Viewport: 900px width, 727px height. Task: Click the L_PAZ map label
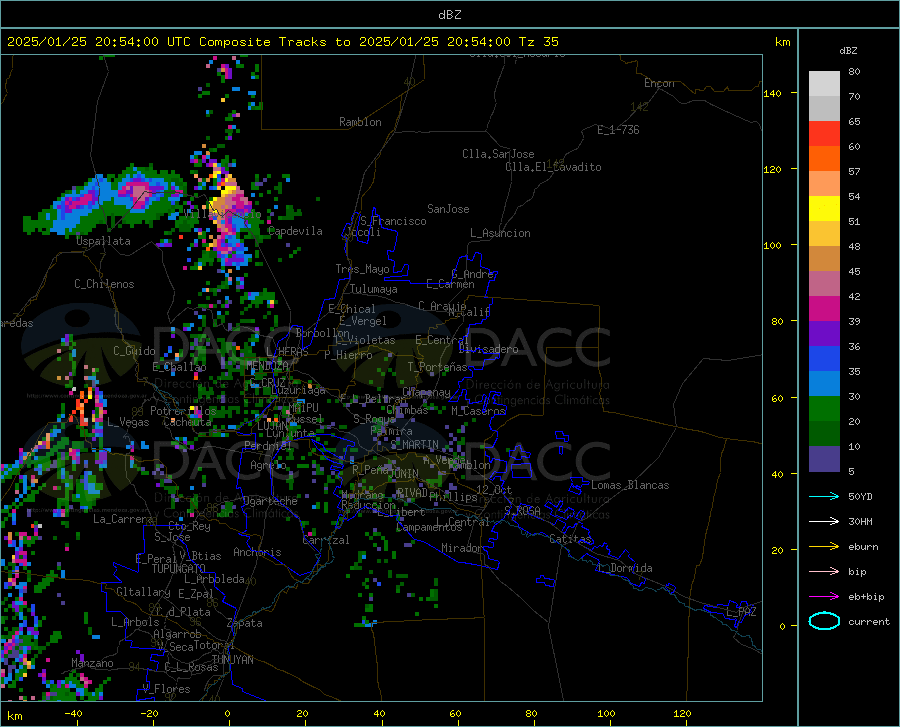[741, 612]
